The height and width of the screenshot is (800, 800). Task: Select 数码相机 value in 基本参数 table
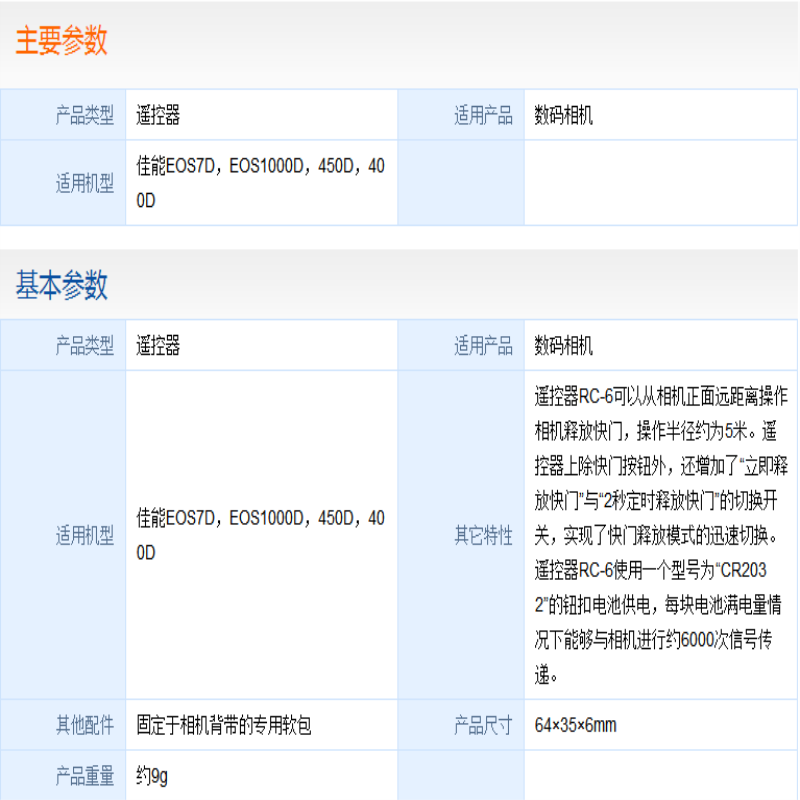[564, 346]
